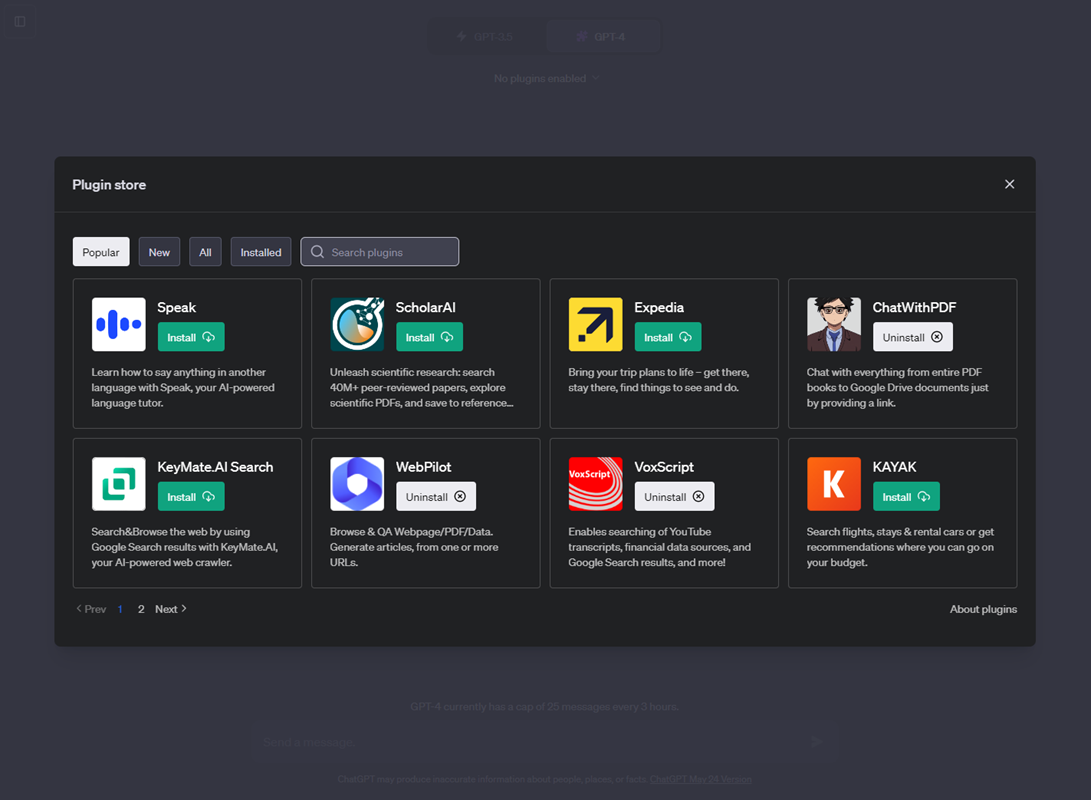Click the Speak plugin logo icon

tap(119, 324)
